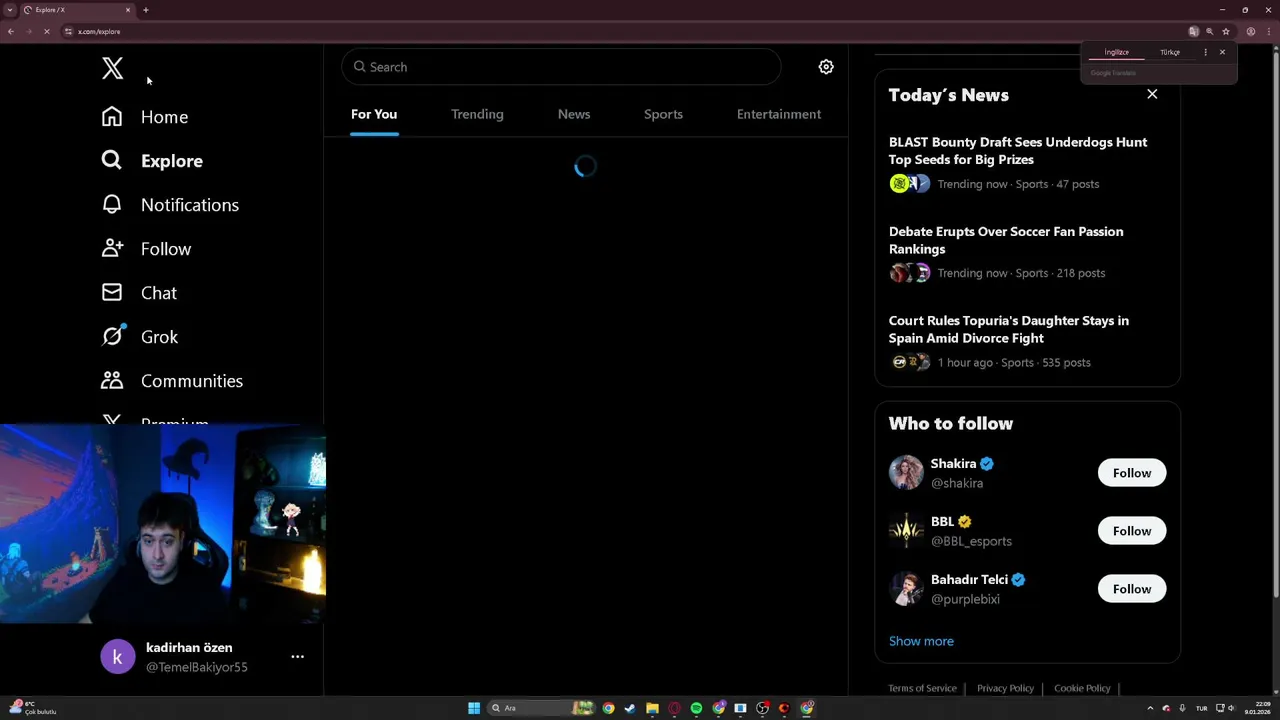Viewport: 1280px width, 720px height.
Task: Select the For You tab
Action: pos(374,114)
